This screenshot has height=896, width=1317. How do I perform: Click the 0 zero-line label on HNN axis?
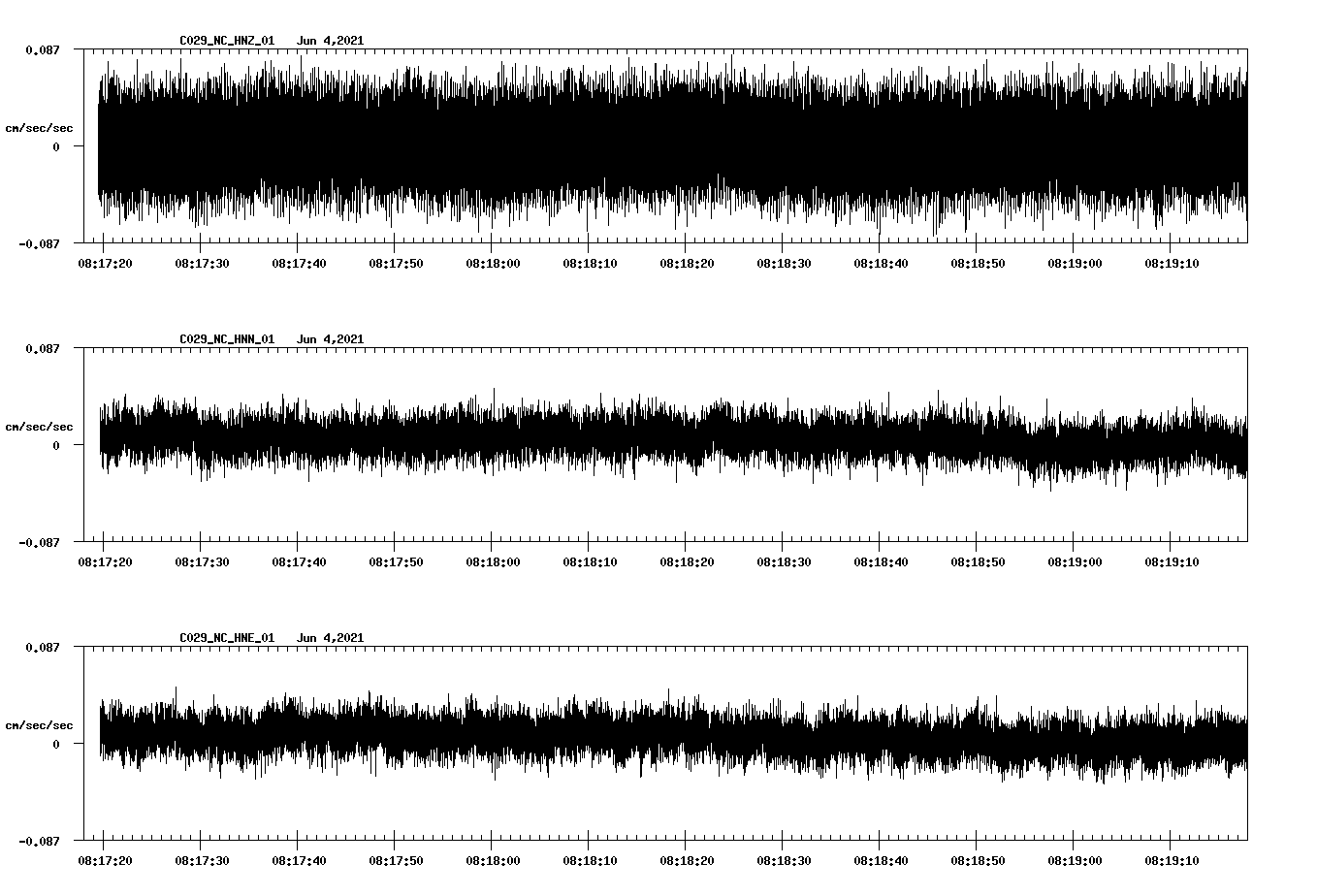56,445
